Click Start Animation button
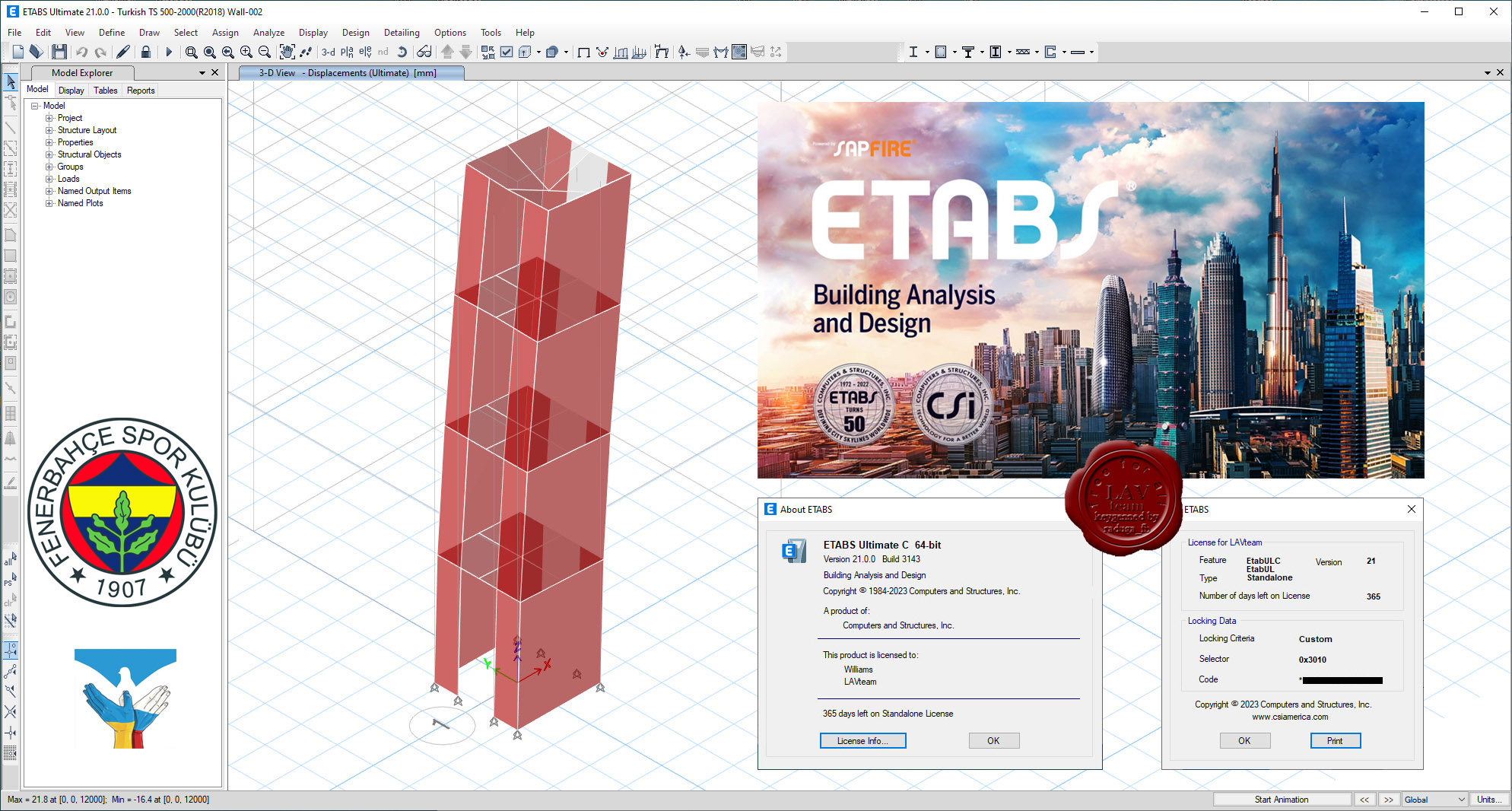Image resolution: width=1512 pixels, height=811 pixels. pyautogui.click(x=1282, y=800)
